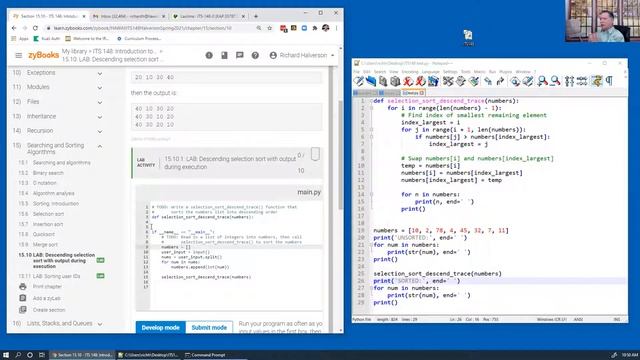The height and width of the screenshot is (360, 640).
Task: Open the Notepad++ Encoding menu
Action: [x=410, y=72]
